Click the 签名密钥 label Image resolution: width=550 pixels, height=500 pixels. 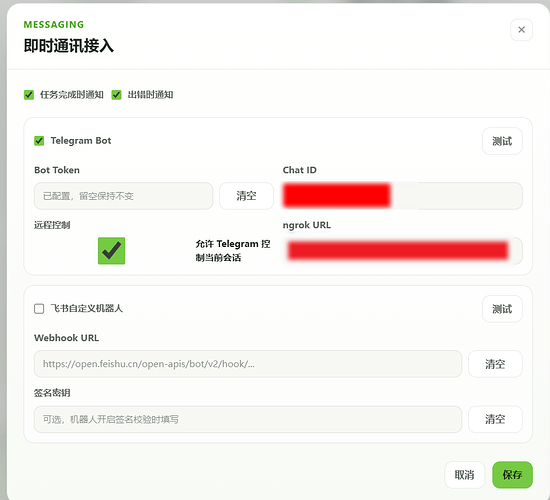click(52, 393)
